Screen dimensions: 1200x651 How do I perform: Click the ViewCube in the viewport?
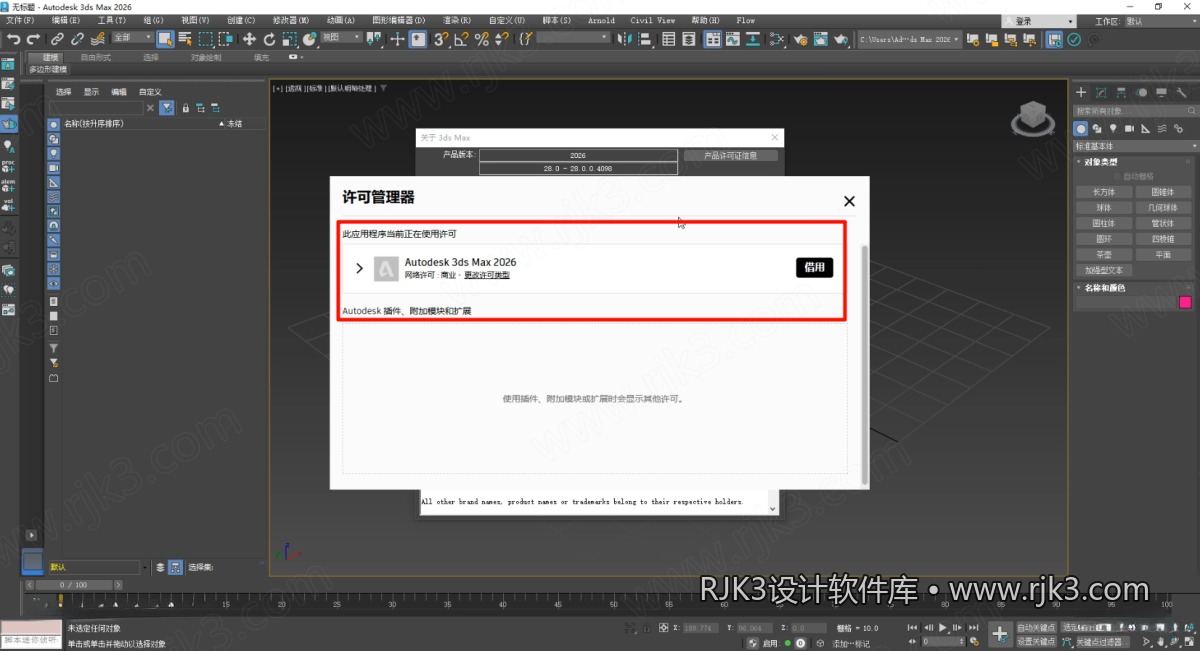[x=1032, y=118]
